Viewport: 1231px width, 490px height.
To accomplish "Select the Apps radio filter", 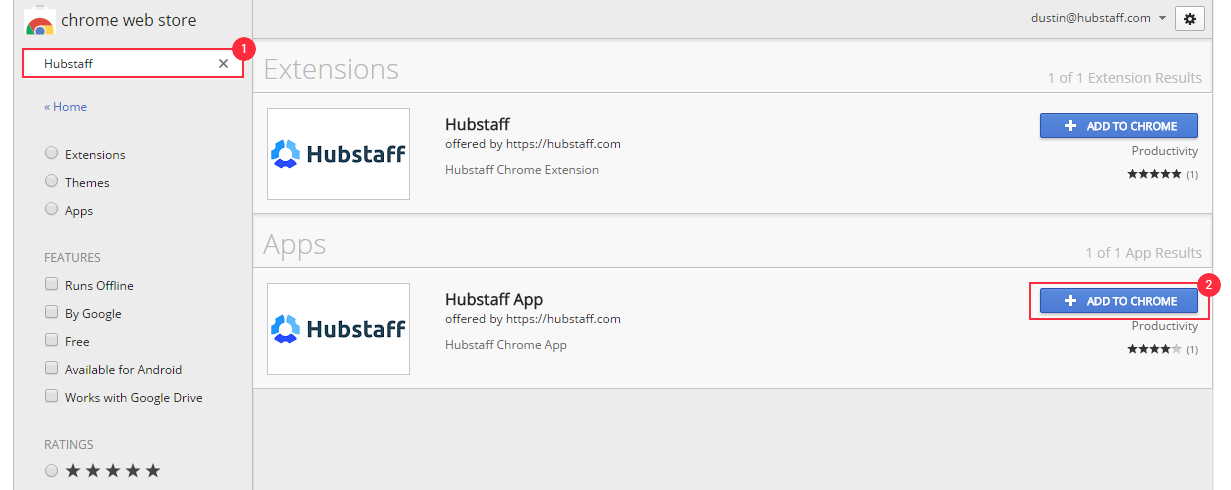I will (51, 209).
